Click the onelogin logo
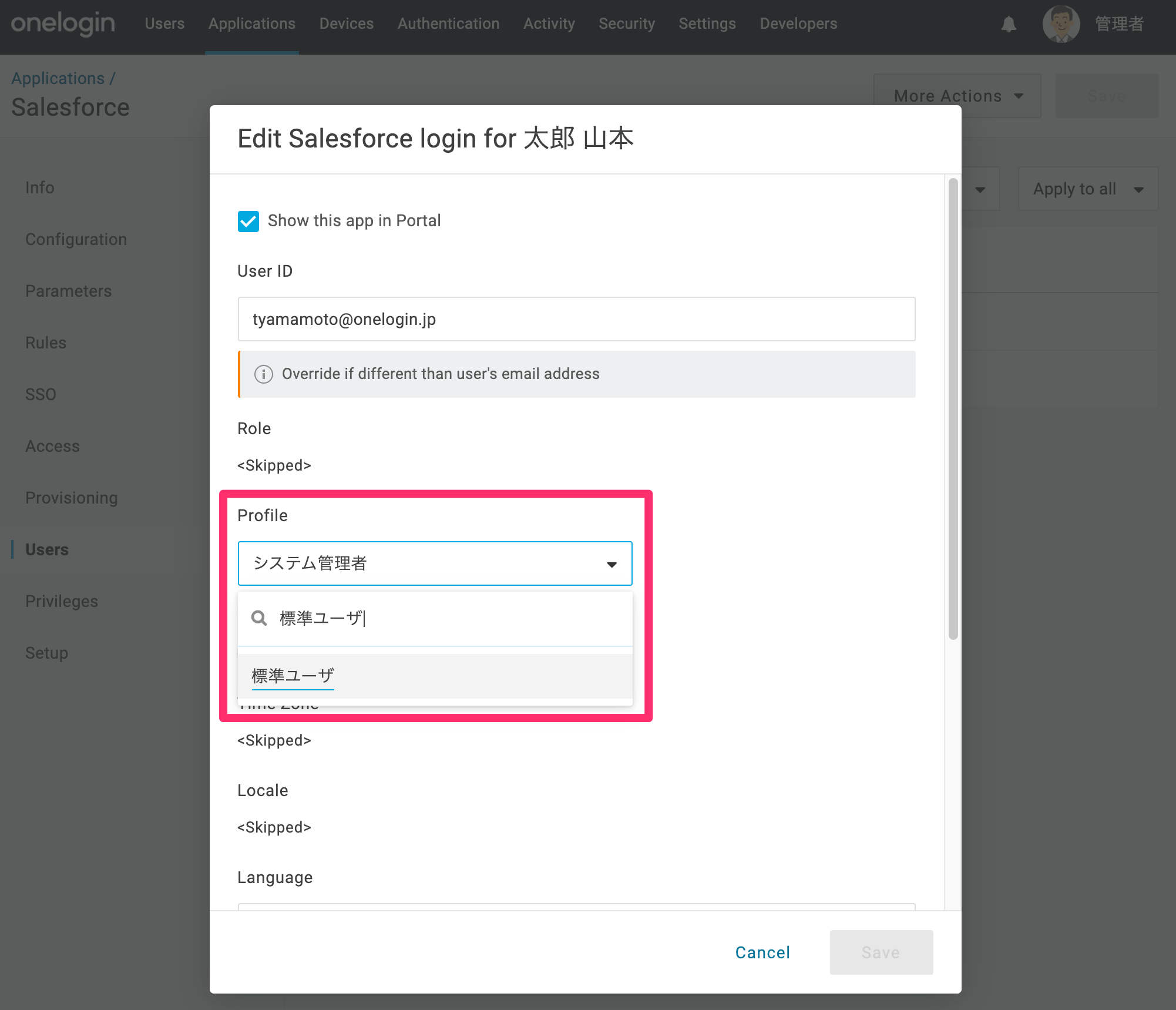The height and width of the screenshot is (1010, 1176). click(63, 24)
